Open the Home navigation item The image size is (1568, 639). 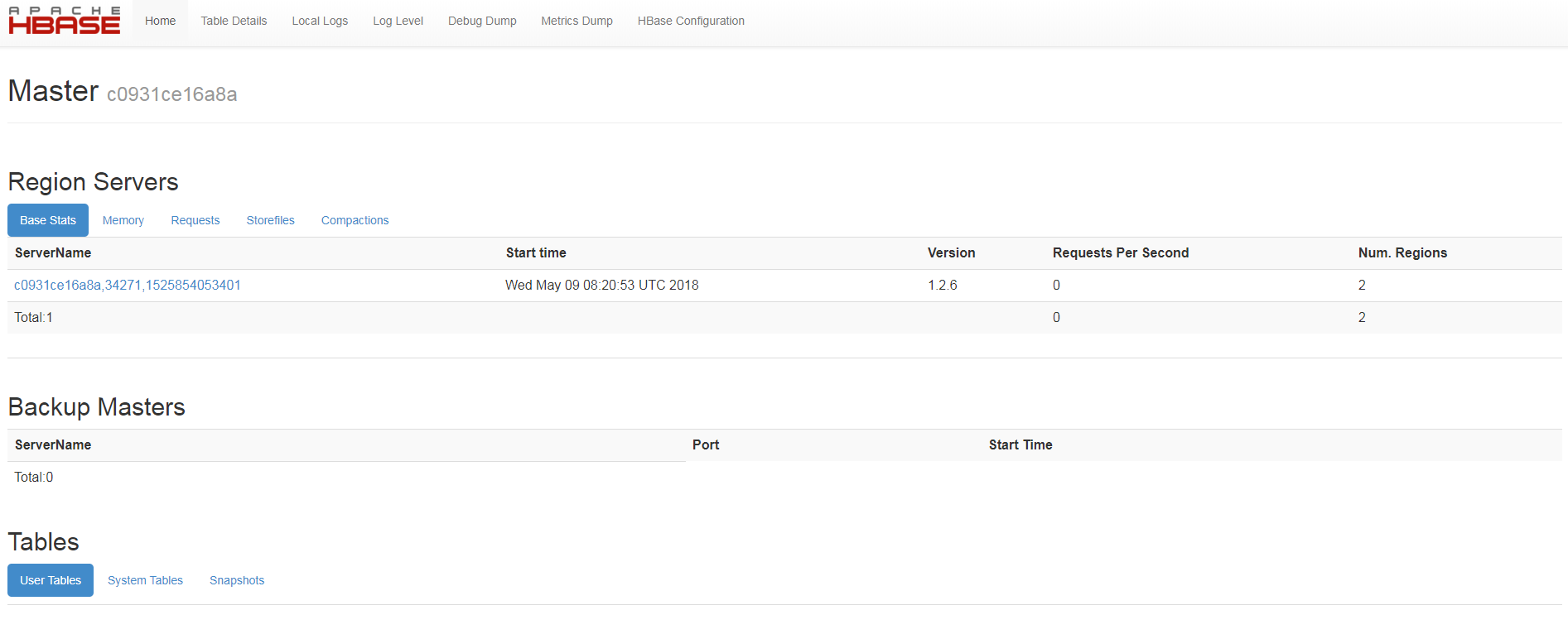point(160,22)
